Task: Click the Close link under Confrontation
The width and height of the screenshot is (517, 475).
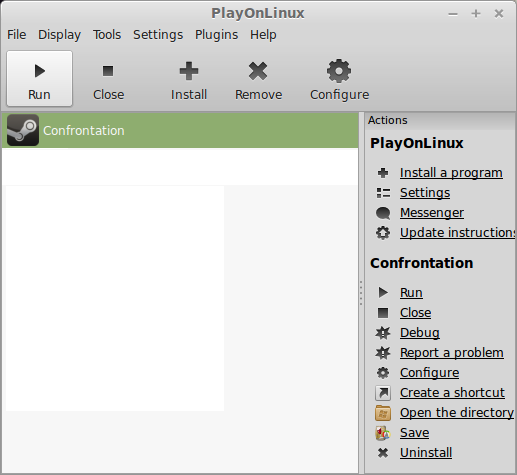Action: pyautogui.click(x=415, y=313)
